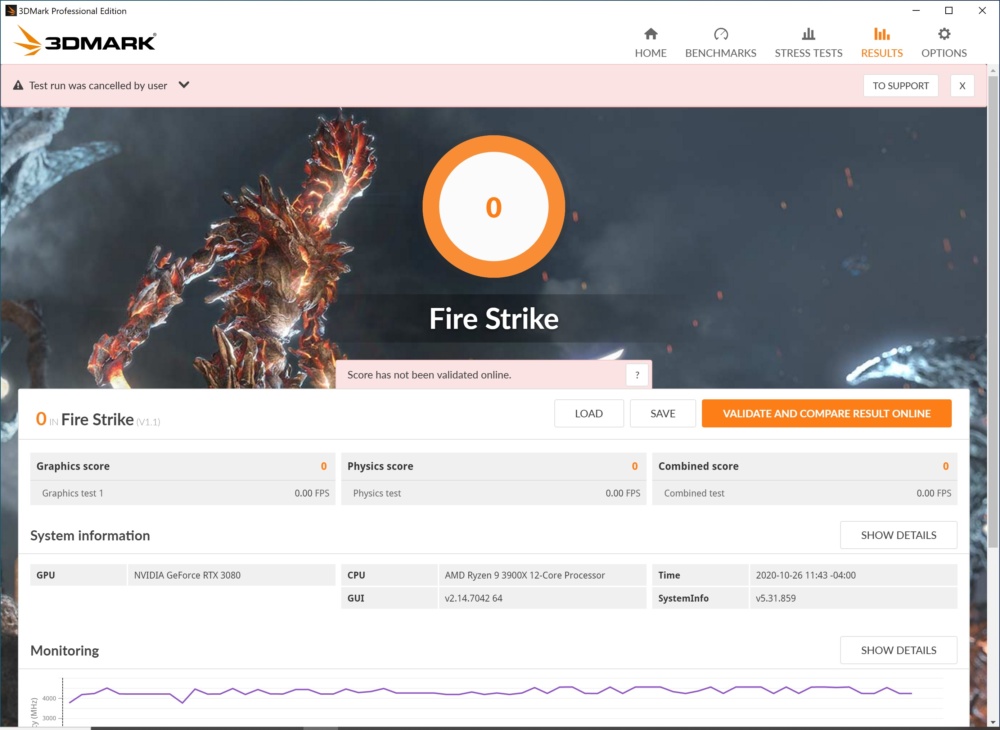Click the 'Physics test' row

pyautogui.click(x=494, y=493)
